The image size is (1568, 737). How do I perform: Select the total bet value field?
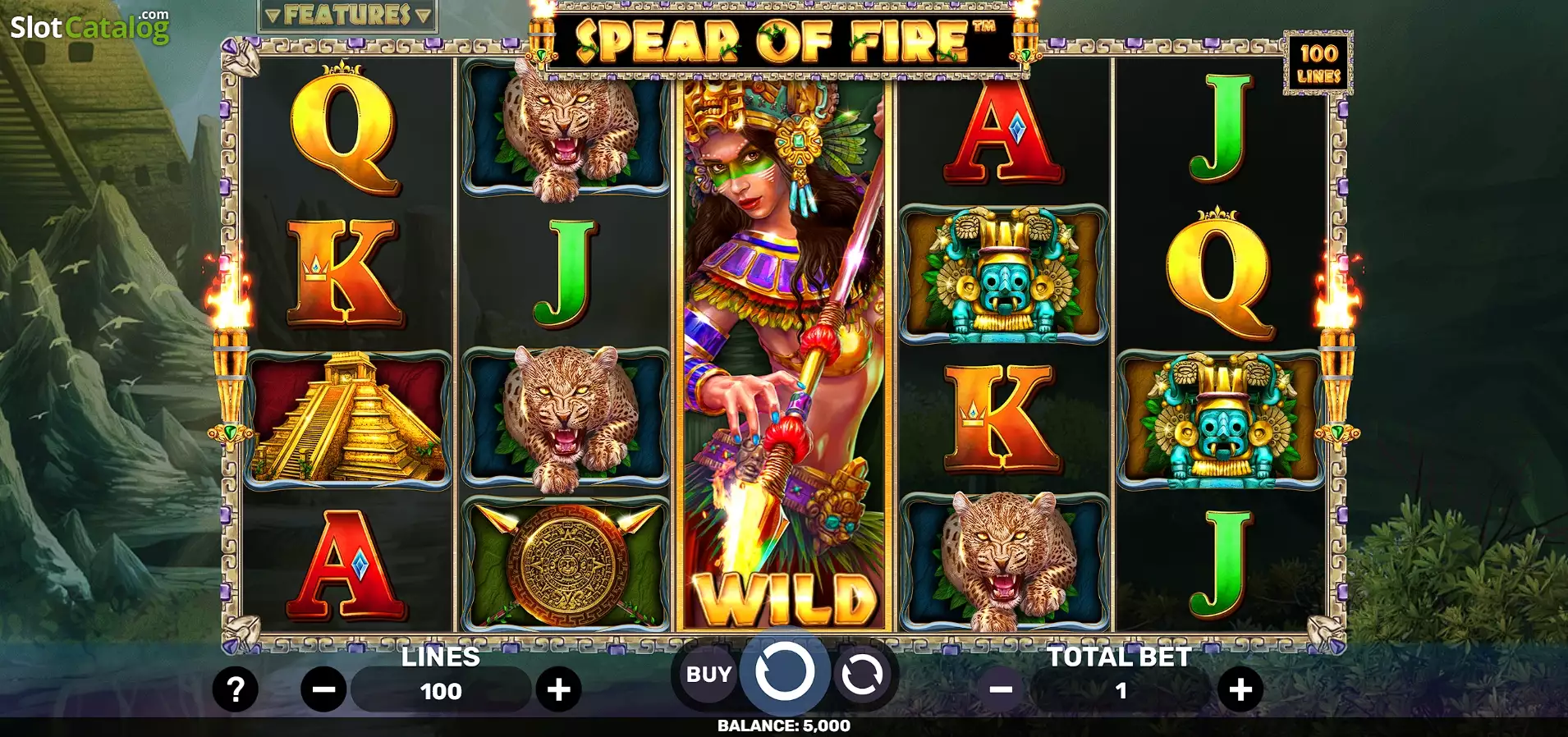coord(1121,690)
